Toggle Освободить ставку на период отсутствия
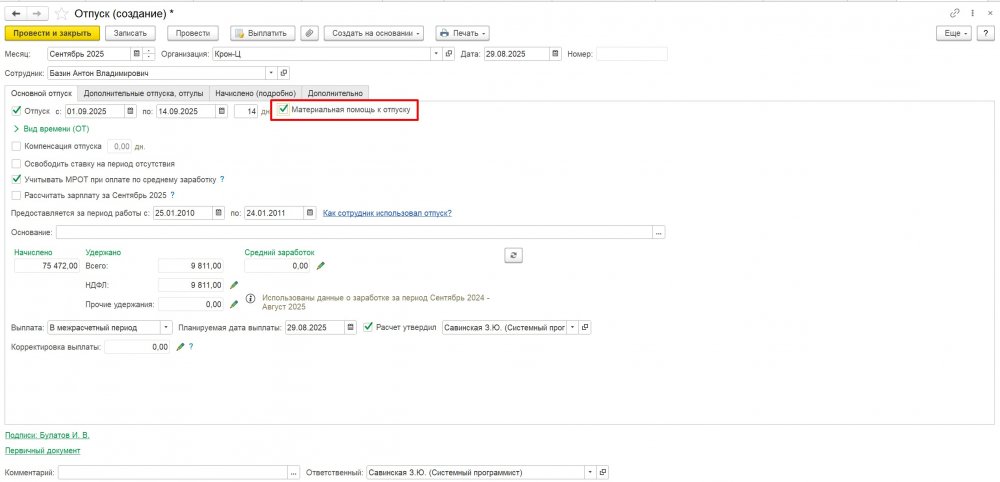The image size is (1000, 482). pyautogui.click(x=16, y=163)
